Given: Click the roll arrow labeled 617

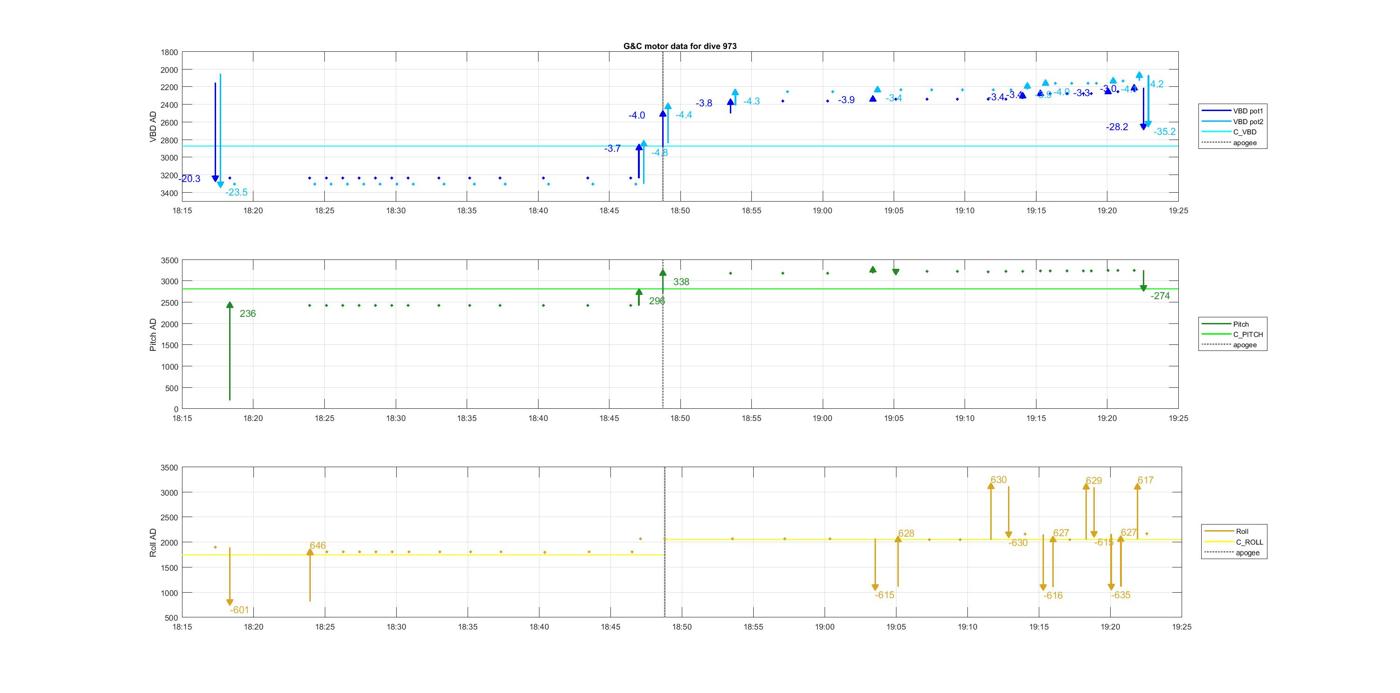Looking at the screenshot, I should (1137, 511).
